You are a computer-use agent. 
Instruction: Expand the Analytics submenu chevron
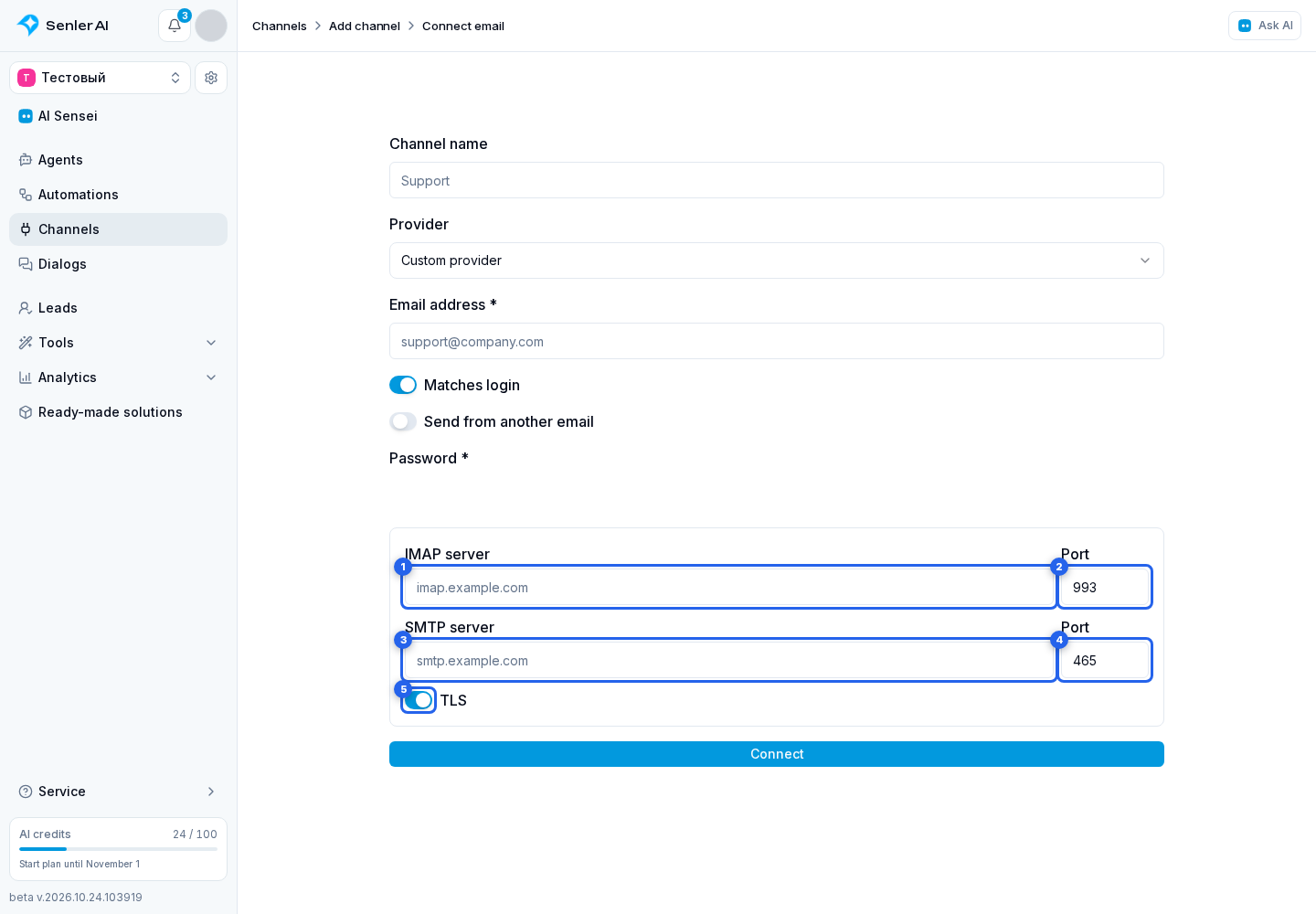pos(211,377)
